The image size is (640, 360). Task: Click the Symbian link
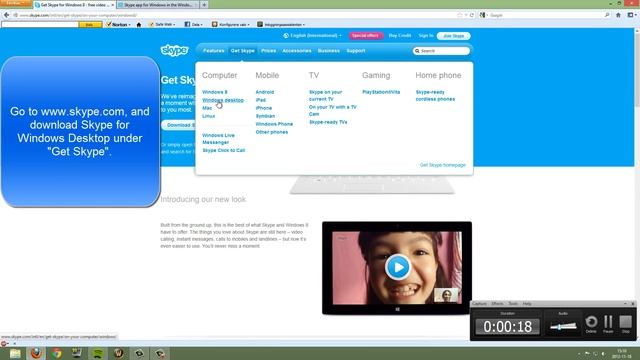coord(265,116)
